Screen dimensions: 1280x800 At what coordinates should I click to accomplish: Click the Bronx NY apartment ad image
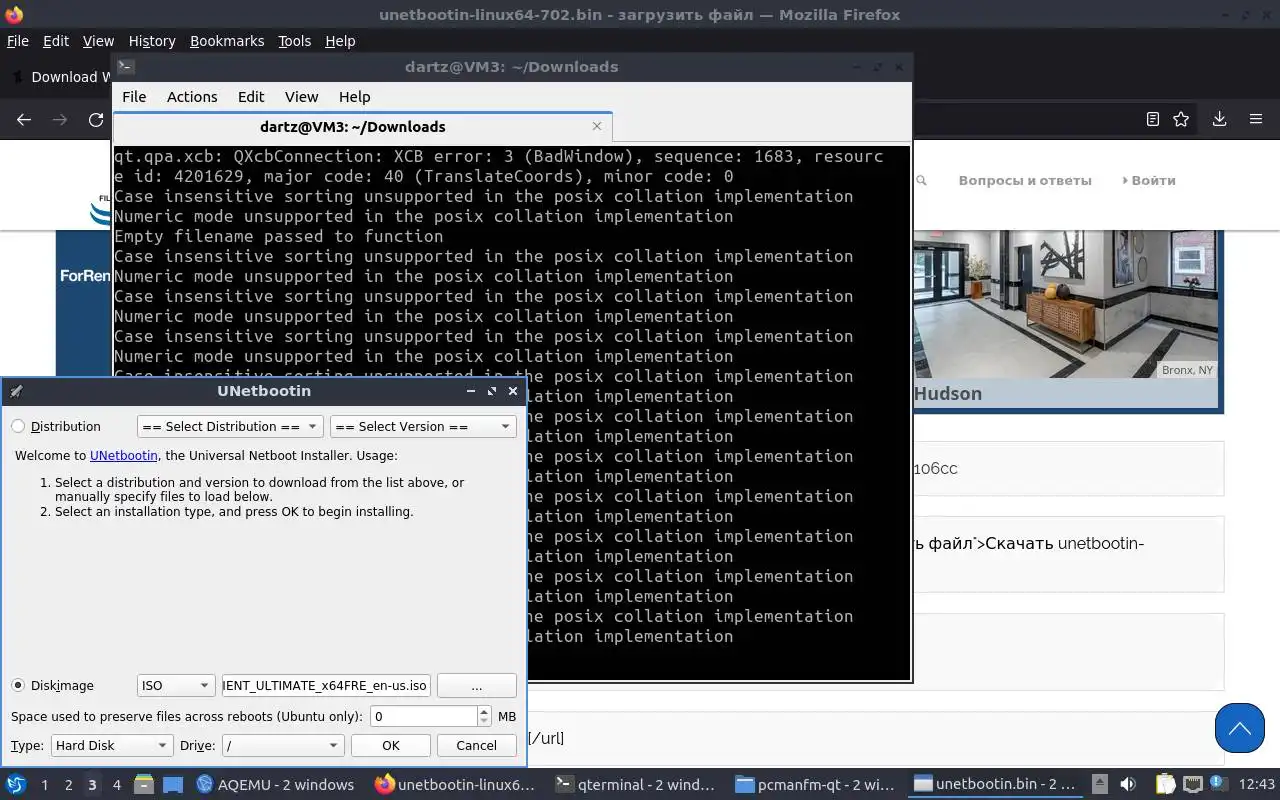[1065, 304]
